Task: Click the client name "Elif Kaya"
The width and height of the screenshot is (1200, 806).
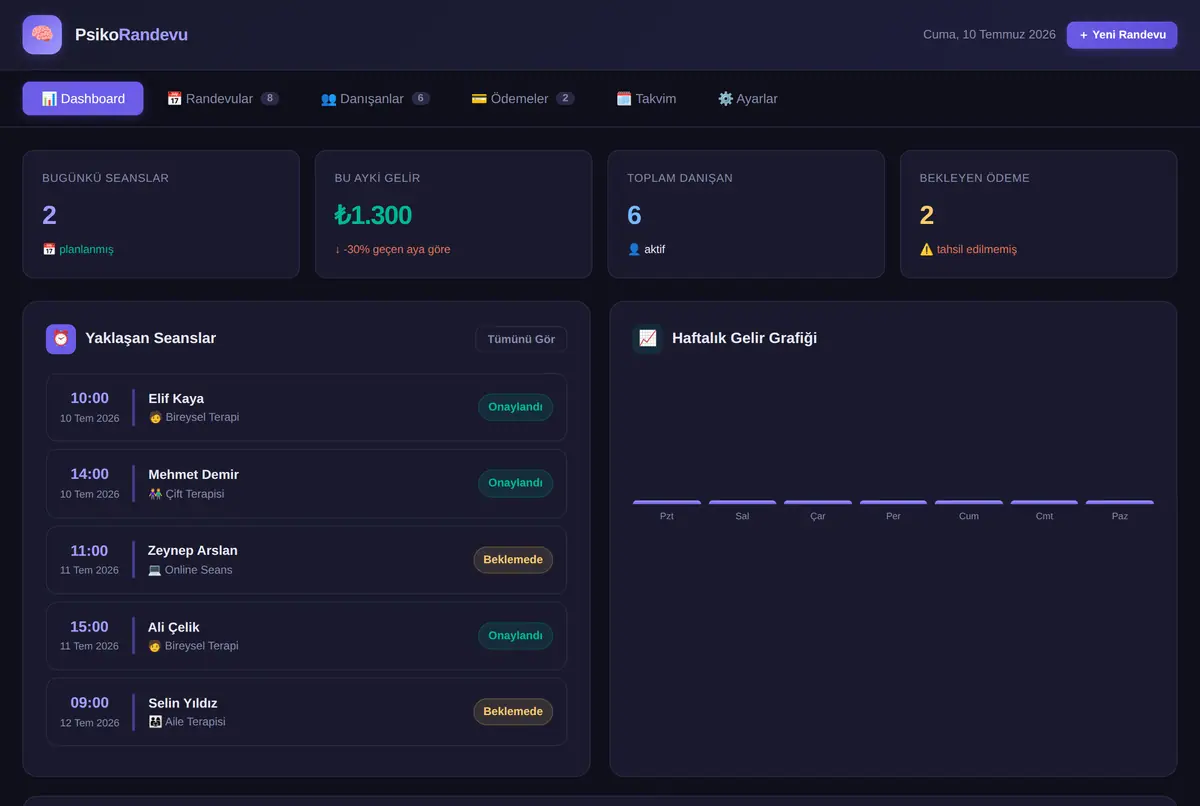Action: 176,399
